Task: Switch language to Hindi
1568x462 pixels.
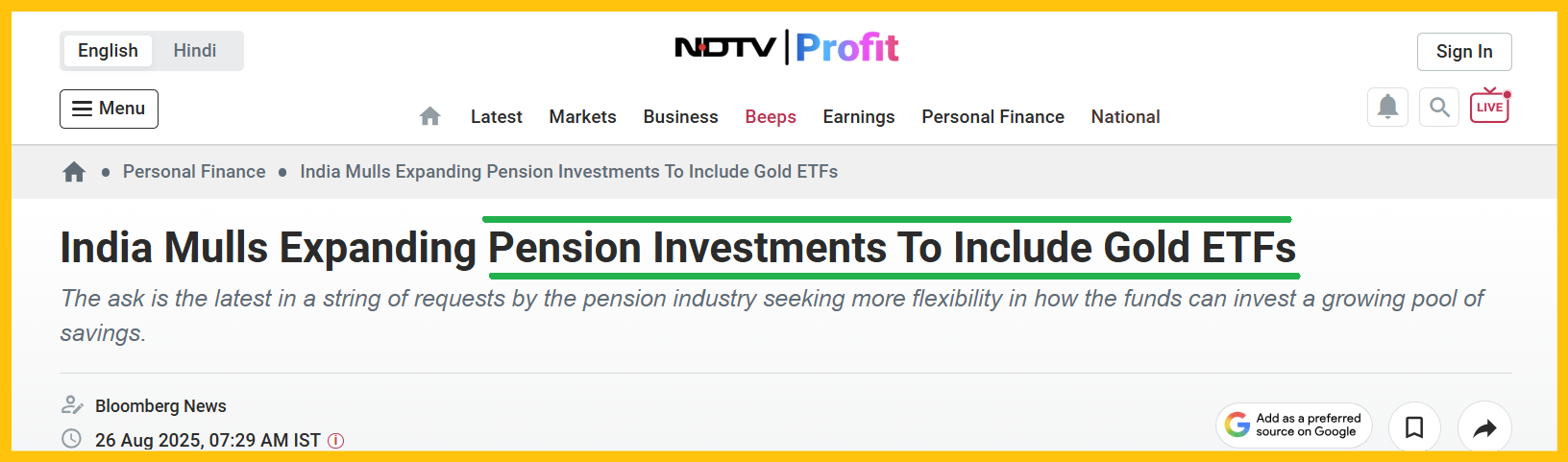Action: pyautogui.click(x=194, y=51)
